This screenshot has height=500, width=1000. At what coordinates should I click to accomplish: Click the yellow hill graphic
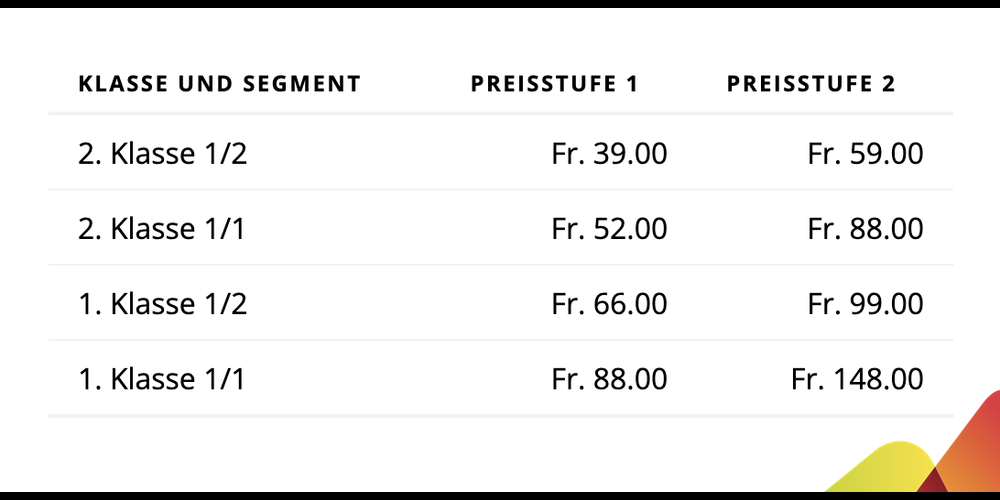(886, 469)
